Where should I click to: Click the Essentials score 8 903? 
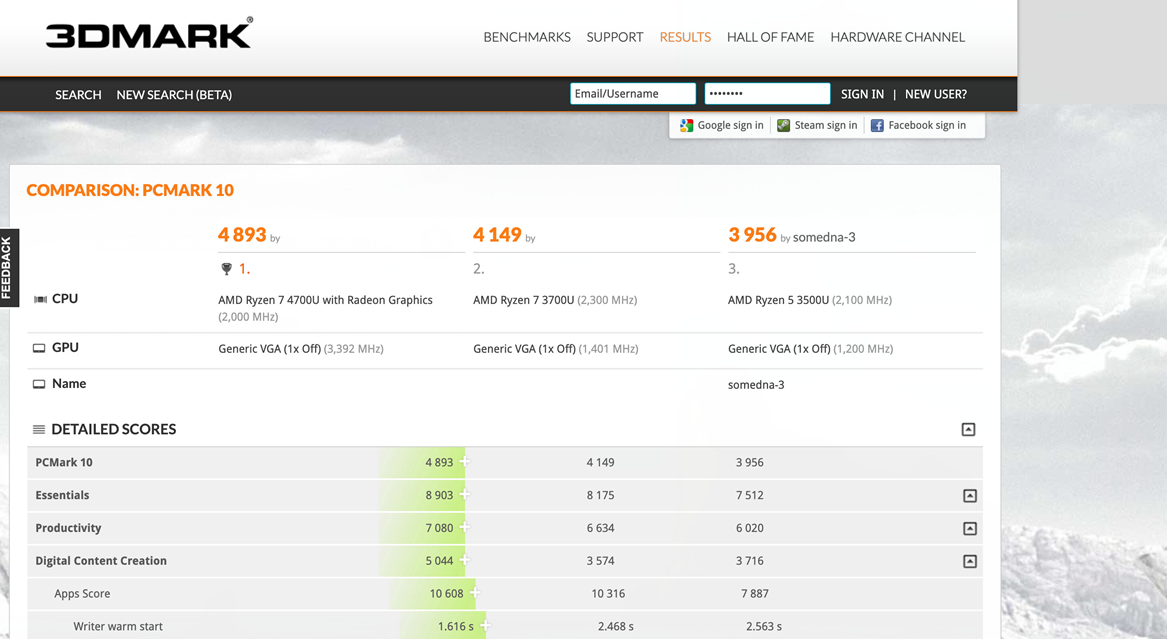click(x=439, y=495)
